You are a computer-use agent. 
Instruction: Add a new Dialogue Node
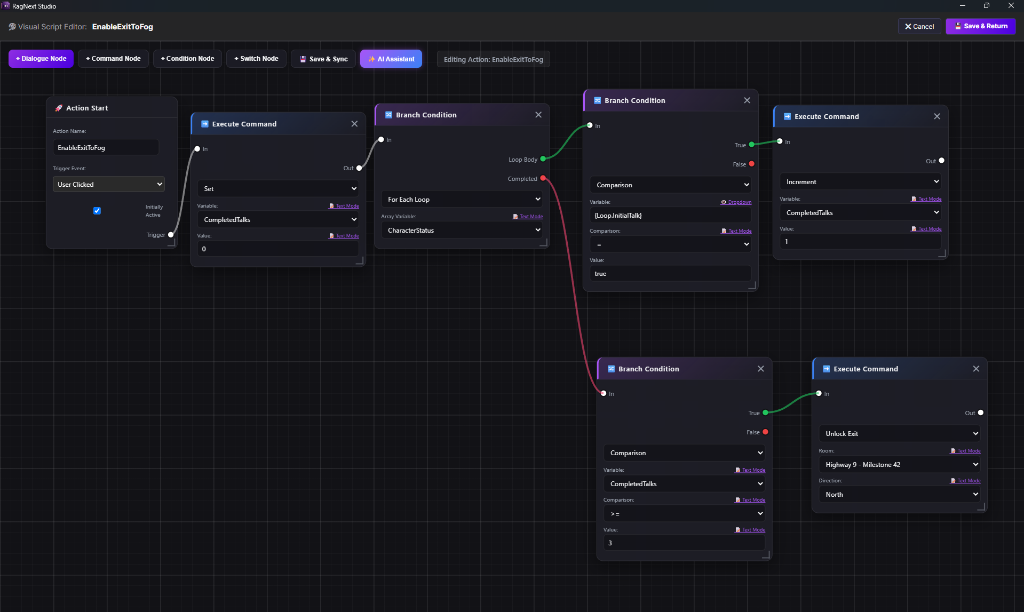[40, 59]
